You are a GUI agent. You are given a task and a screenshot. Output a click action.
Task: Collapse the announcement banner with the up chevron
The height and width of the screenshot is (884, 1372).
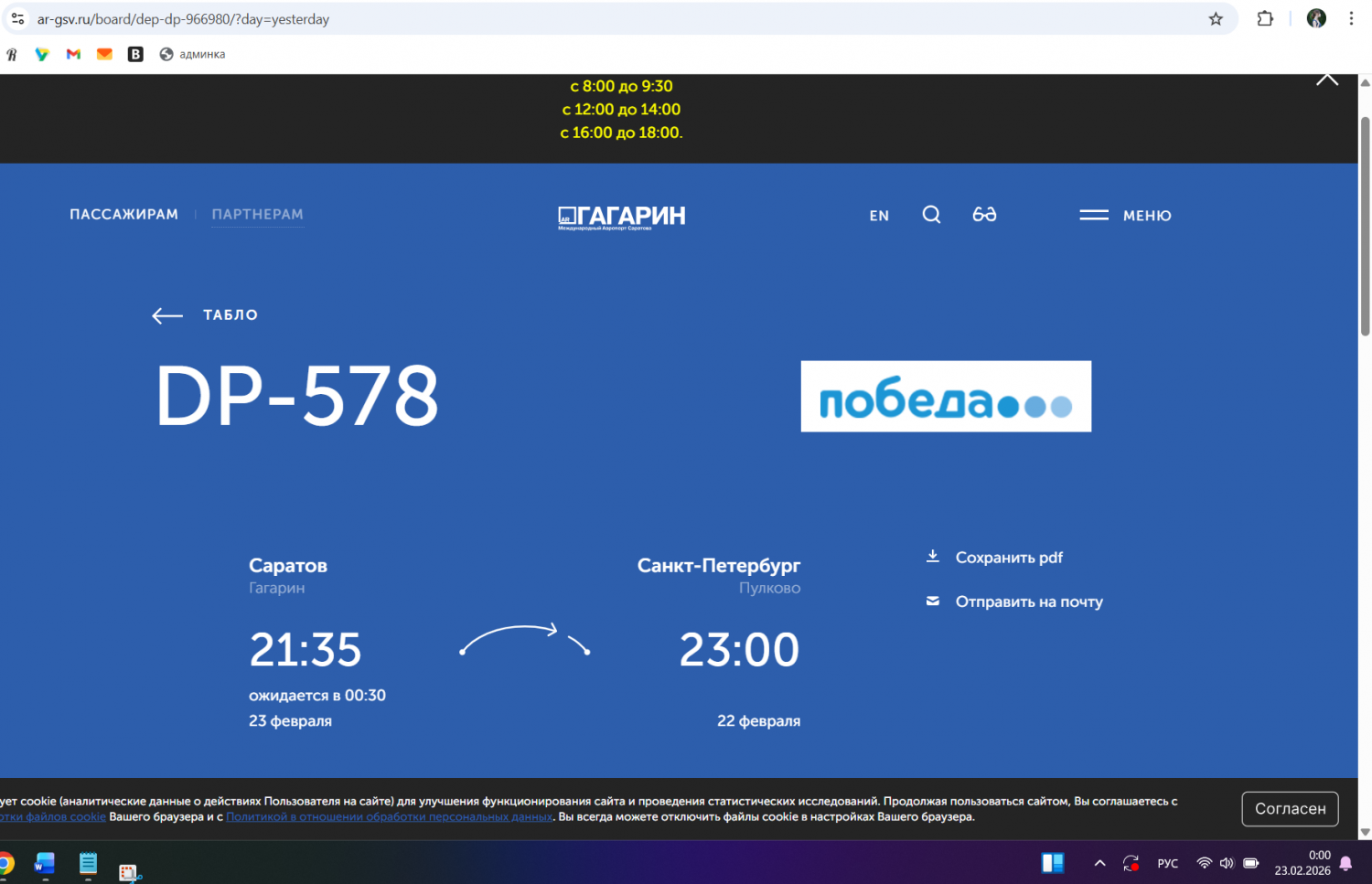tap(1327, 80)
